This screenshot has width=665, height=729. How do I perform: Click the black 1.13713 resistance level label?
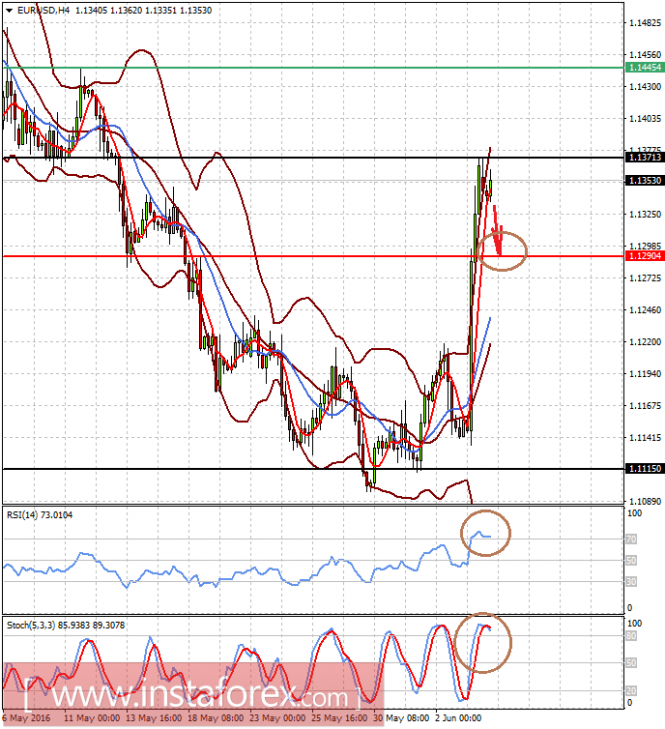(645, 158)
